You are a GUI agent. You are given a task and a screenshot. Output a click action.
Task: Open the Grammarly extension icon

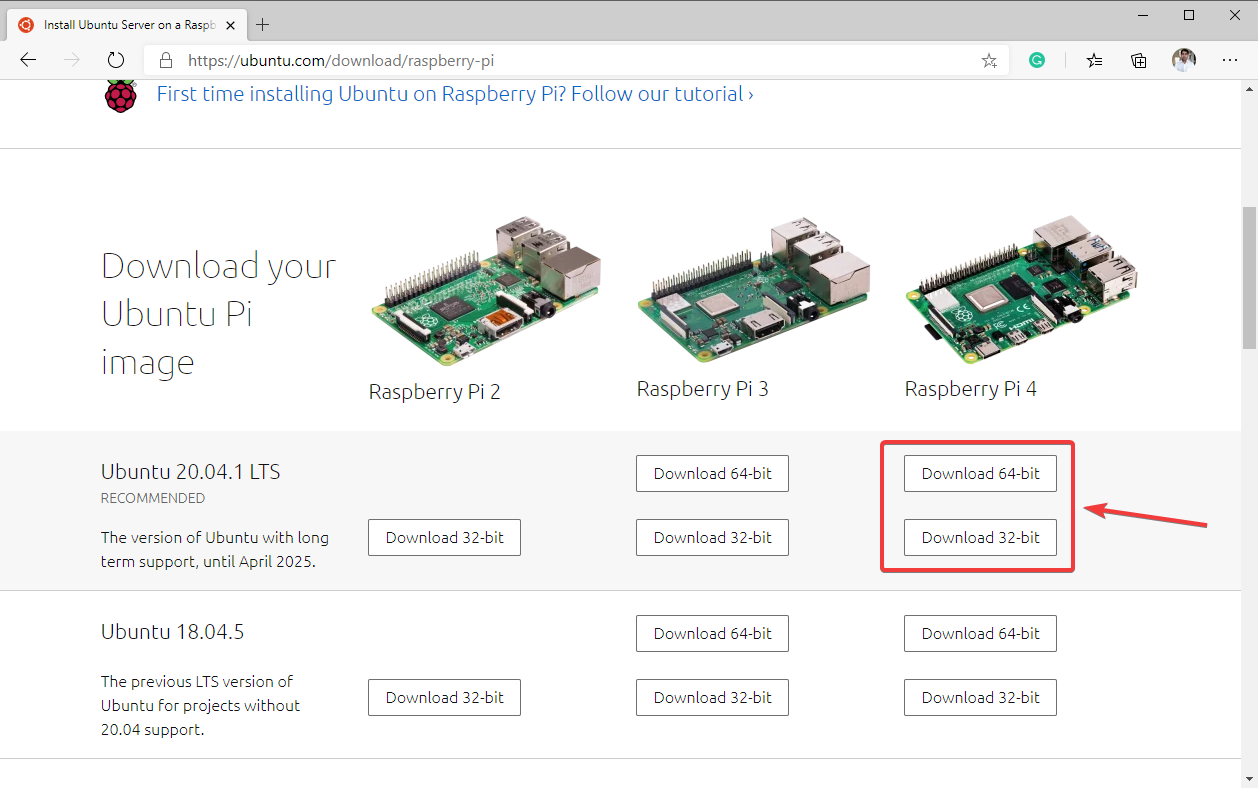pos(1037,60)
